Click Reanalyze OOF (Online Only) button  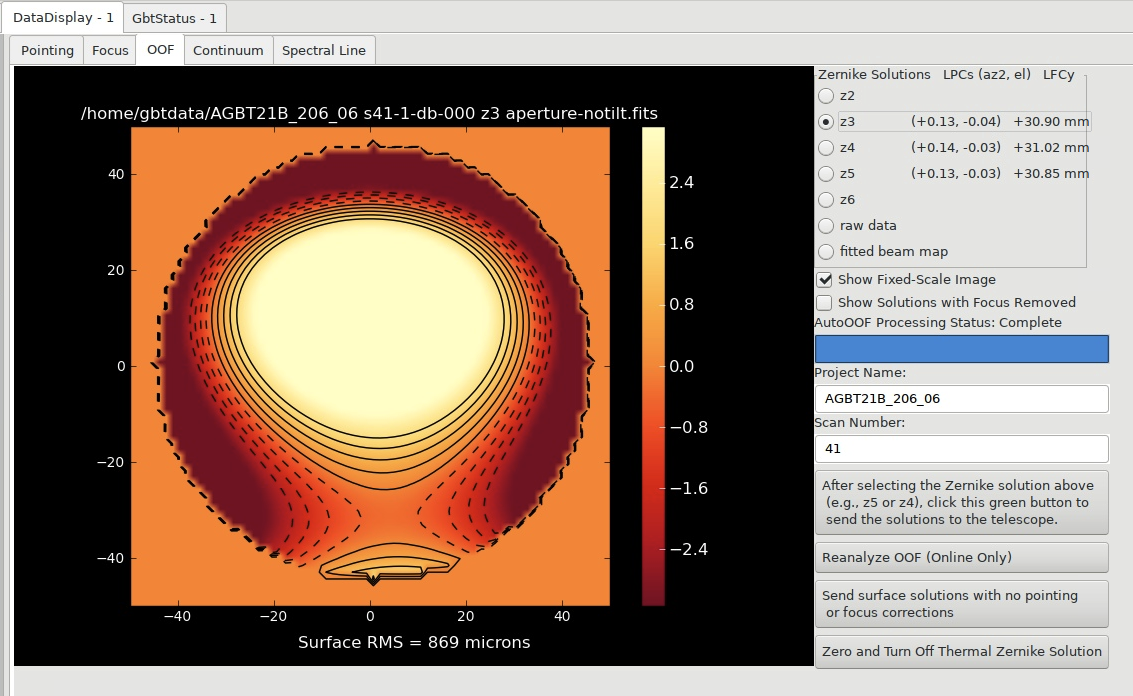point(962,557)
